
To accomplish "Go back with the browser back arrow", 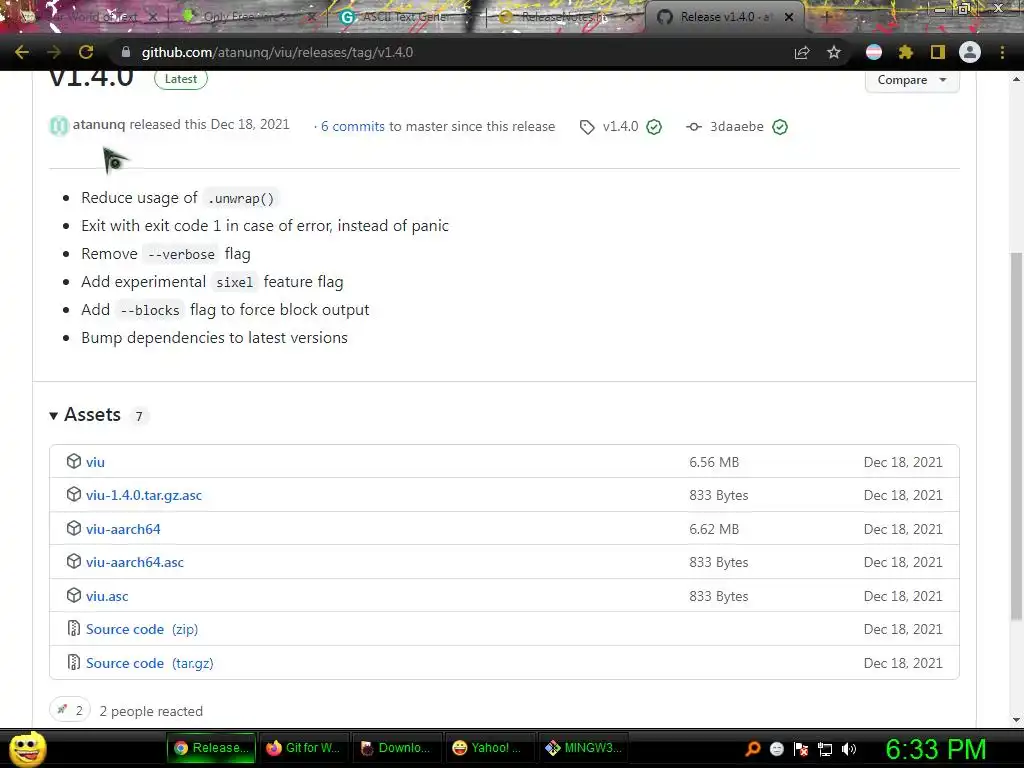I will [22, 52].
